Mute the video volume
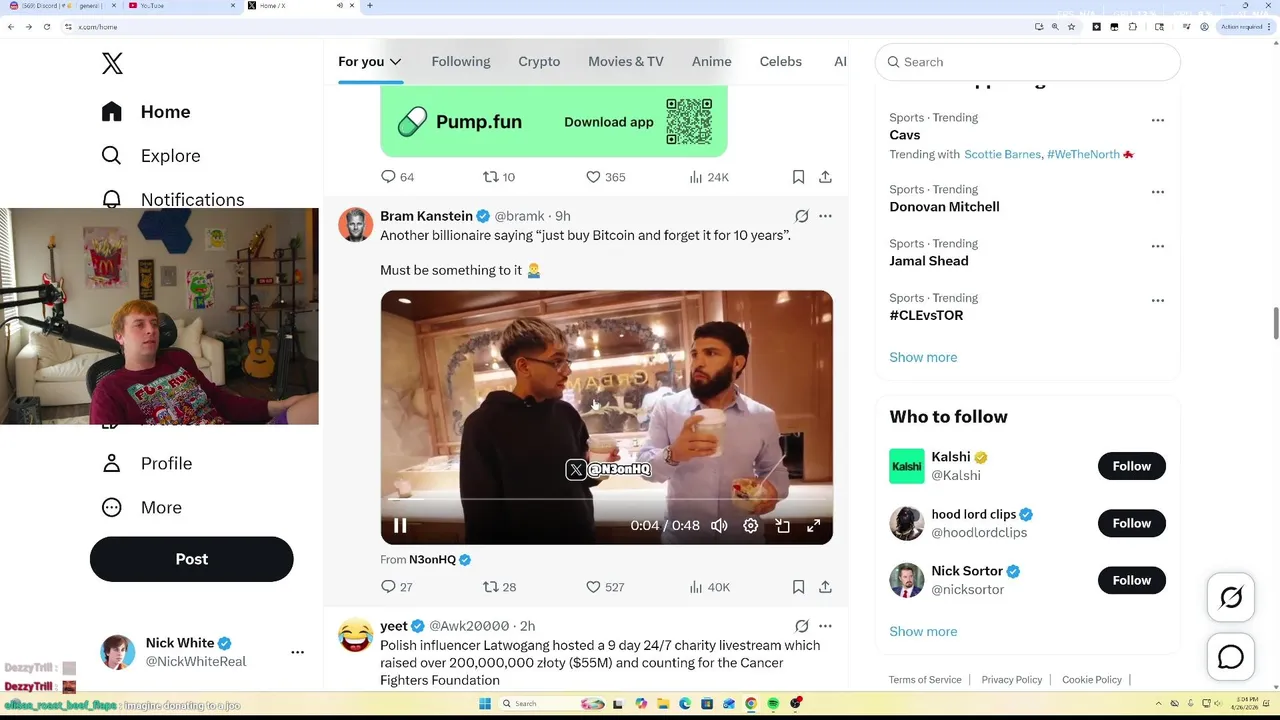Screen dimensions: 1280x720 719,526
